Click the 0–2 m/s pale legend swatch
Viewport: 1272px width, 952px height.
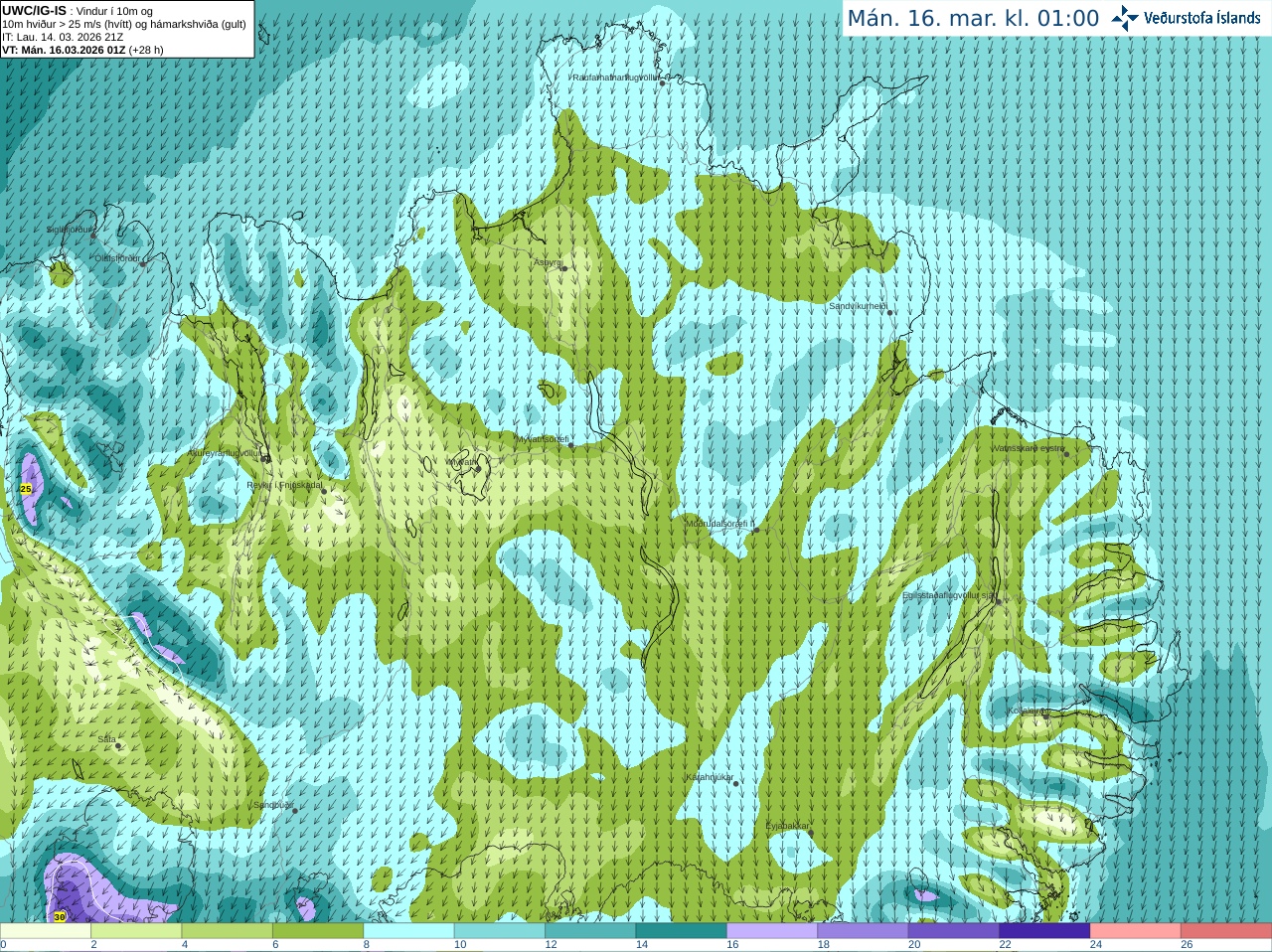(46, 931)
